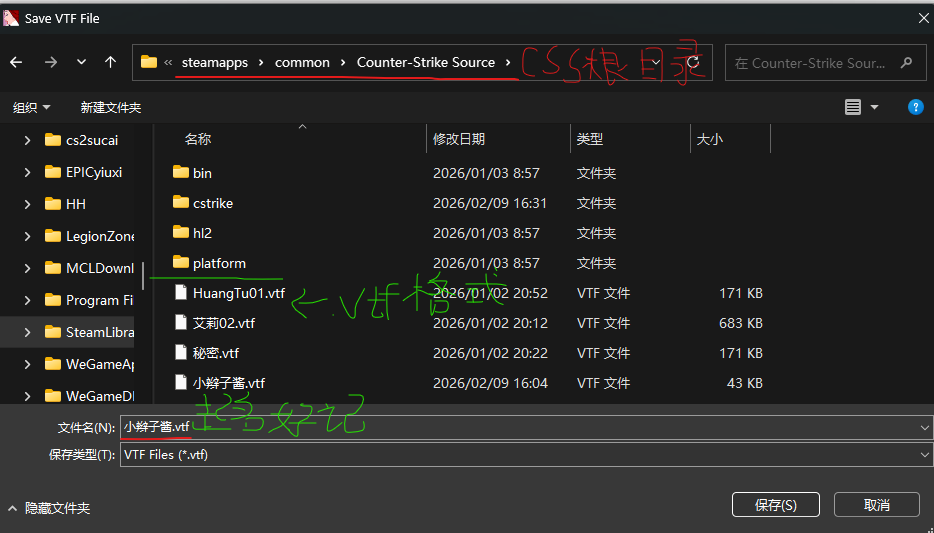
Task: Sort files by 修改日期 column
Action: pyautogui.click(x=459, y=139)
